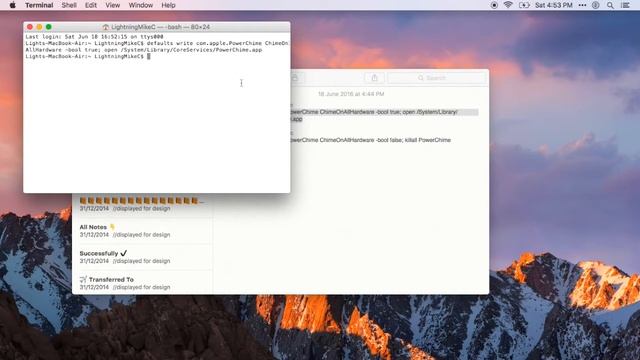Image resolution: width=640 pixels, height=360 pixels.
Task: Zoom the Terminal window with green button
Action: tap(49, 27)
